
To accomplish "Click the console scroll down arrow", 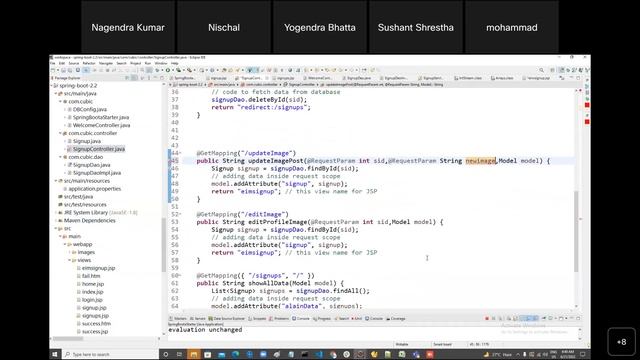I will [580, 338].
